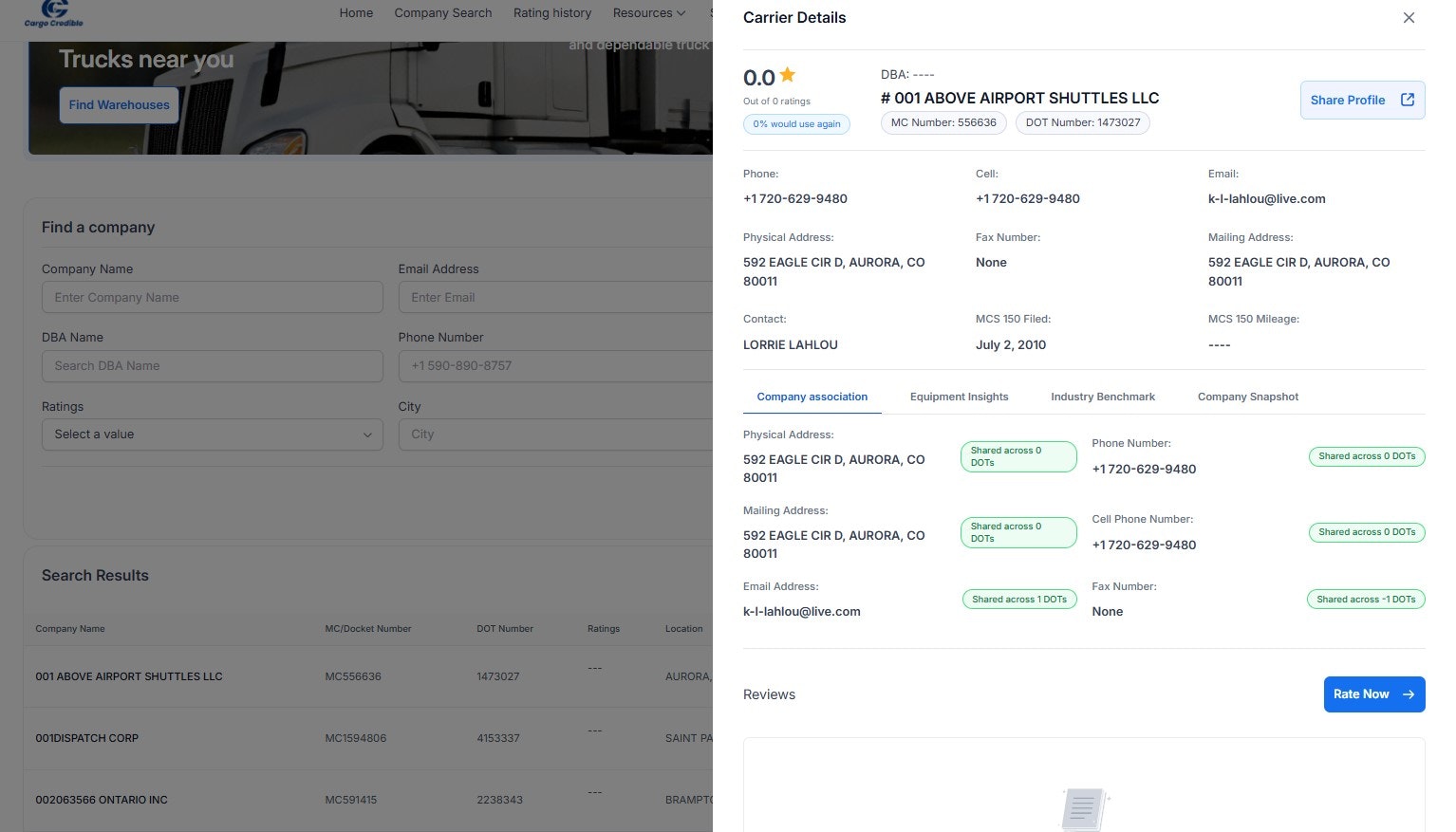Click the DOT Number 1473027 badge
The width and height of the screenshot is (1456, 832).
[1083, 122]
